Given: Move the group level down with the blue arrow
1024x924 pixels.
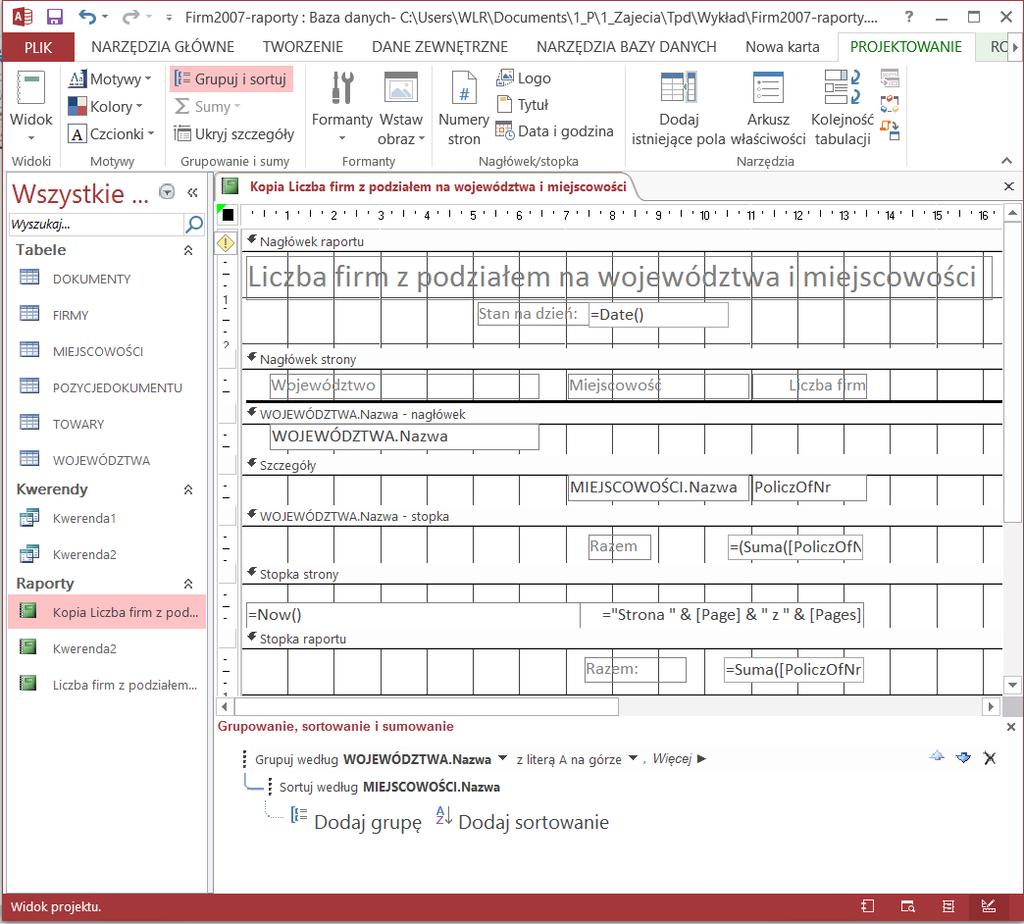Looking at the screenshot, I should click(x=963, y=757).
